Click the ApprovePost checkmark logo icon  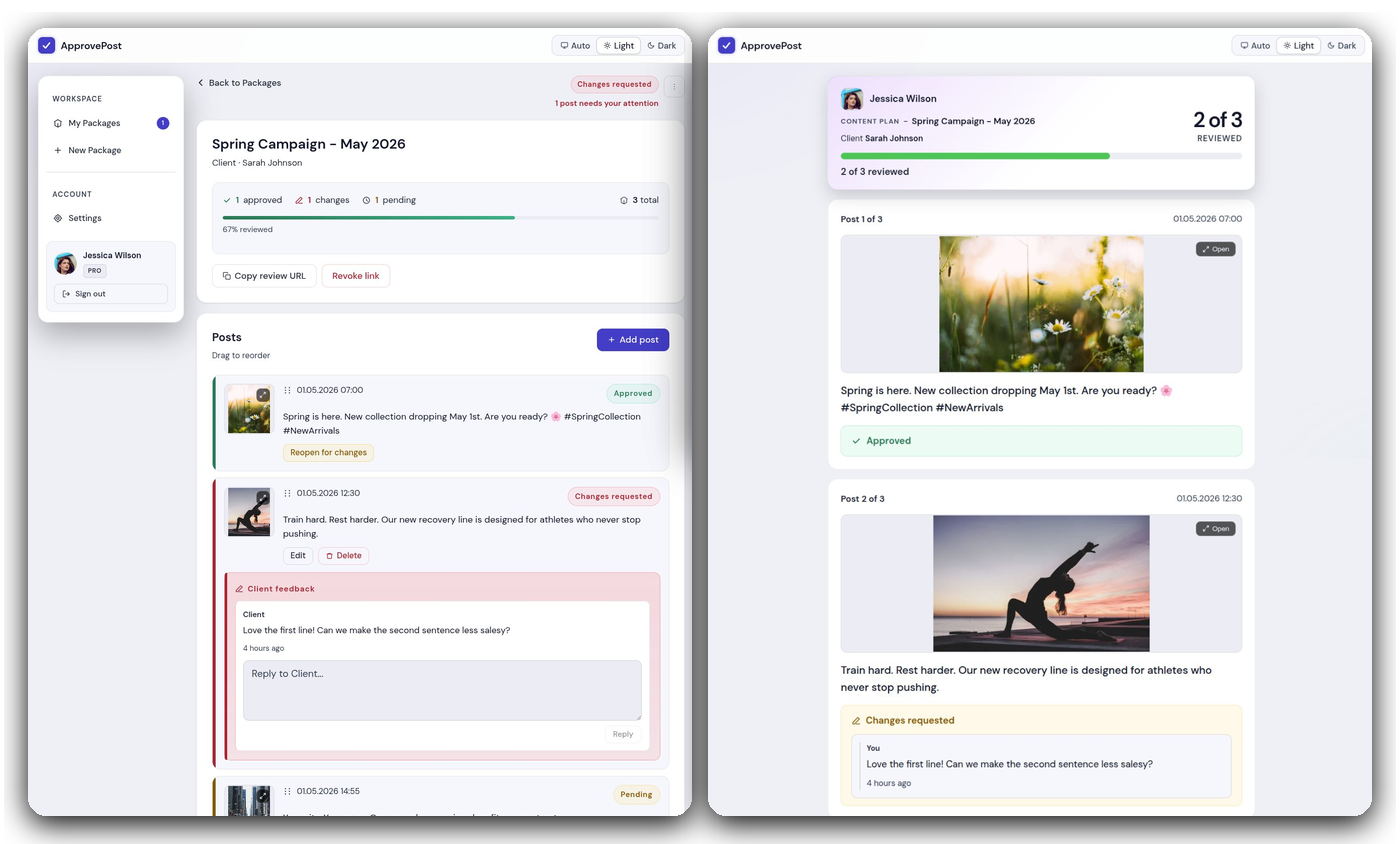pos(46,45)
